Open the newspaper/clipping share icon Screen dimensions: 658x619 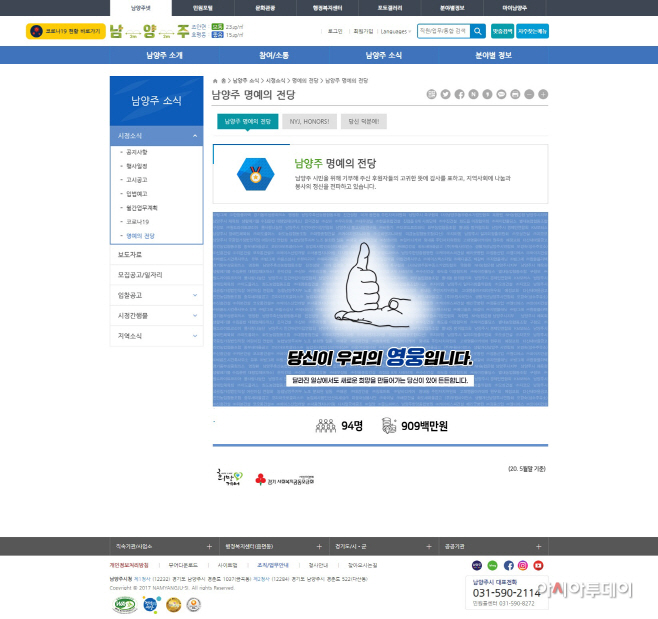(x=431, y=94)
